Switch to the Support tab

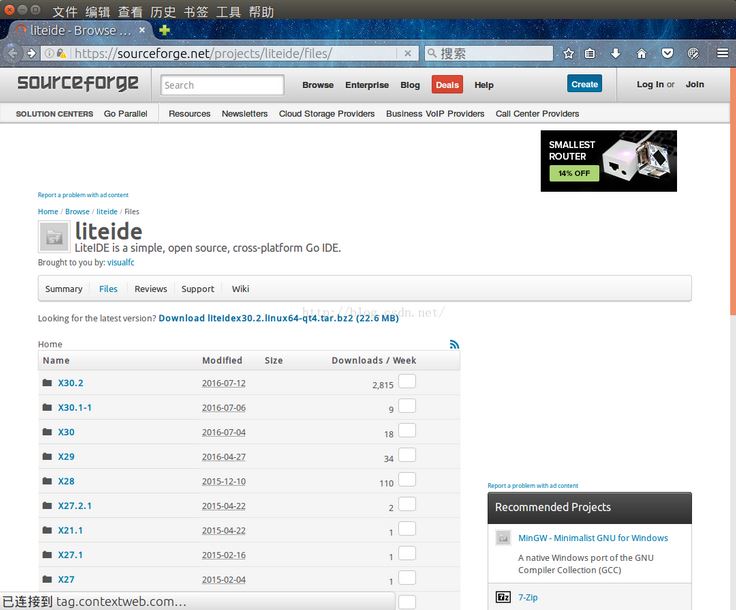(x=198, y=289)
